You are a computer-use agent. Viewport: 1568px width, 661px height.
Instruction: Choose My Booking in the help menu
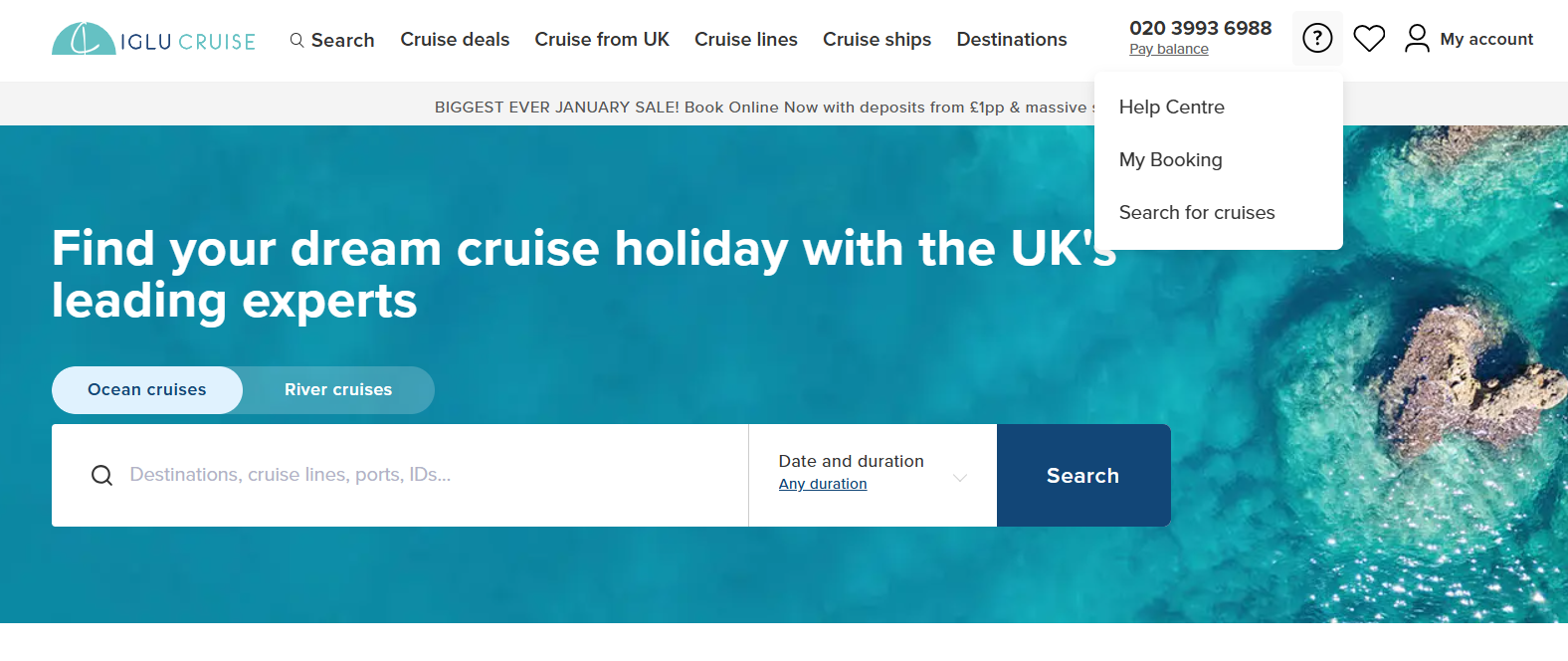(x=1171, y=160)
